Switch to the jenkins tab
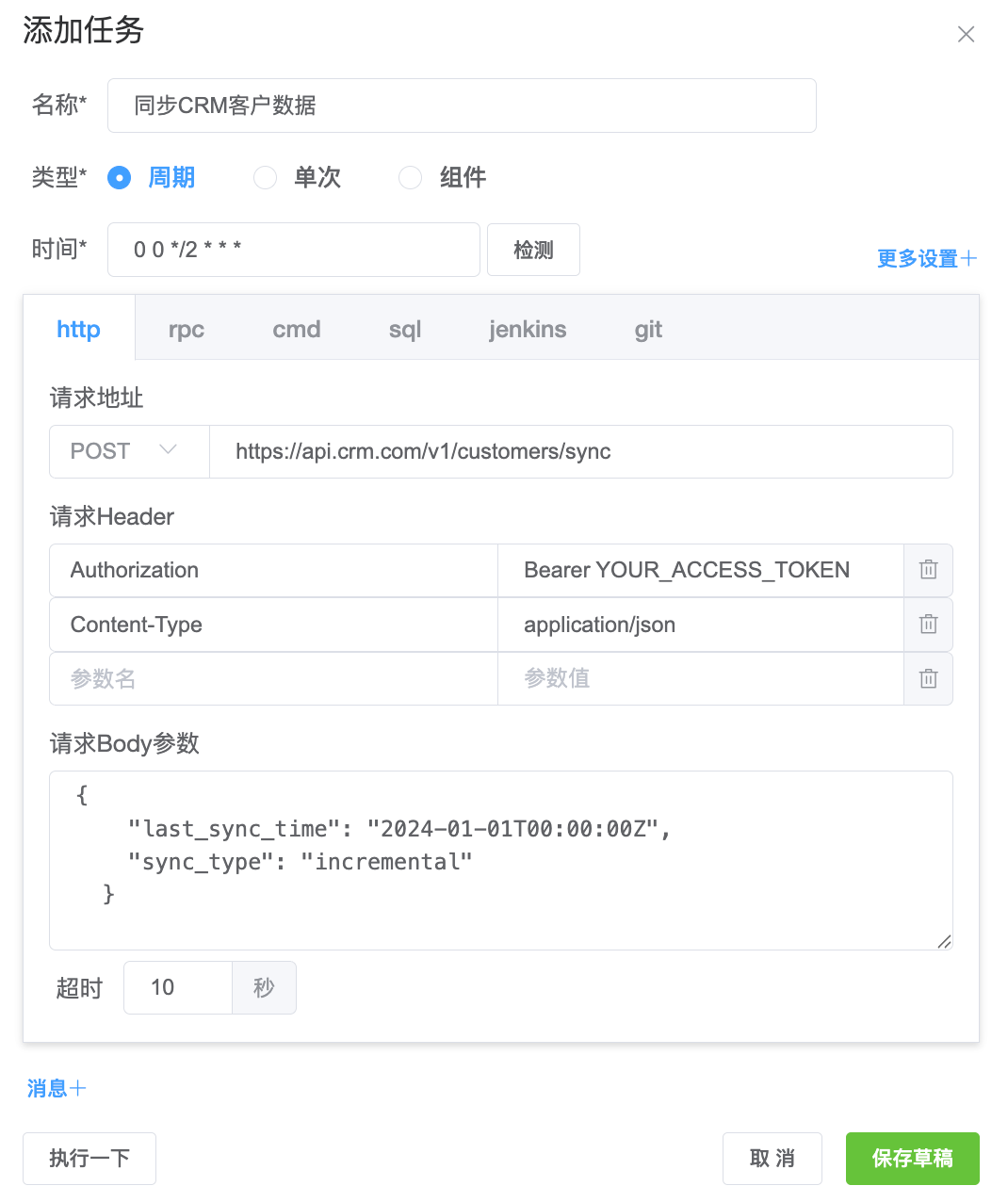 pyautogui.click(x=528, y=329)
